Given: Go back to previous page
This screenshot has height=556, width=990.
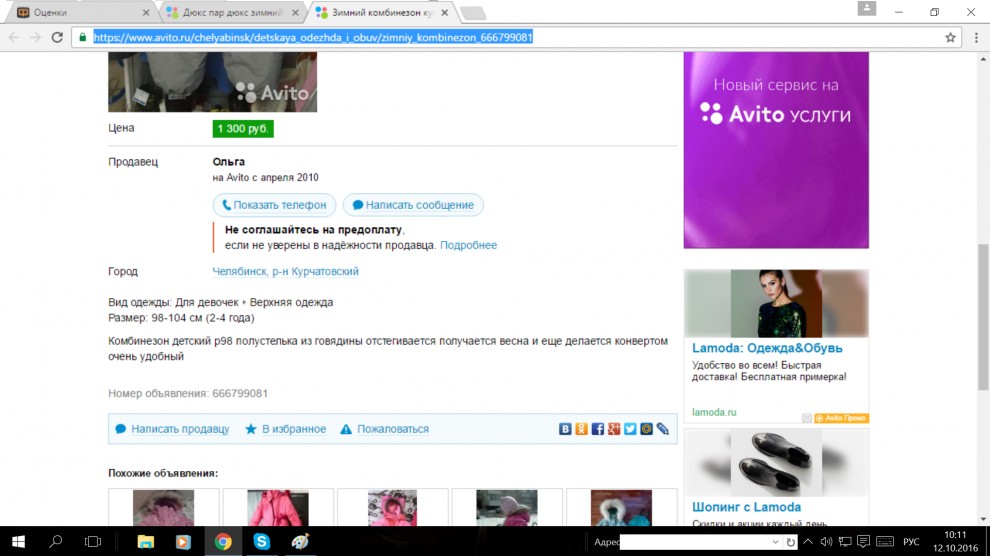Looking at the screenshot, I should tap(14, 37).
